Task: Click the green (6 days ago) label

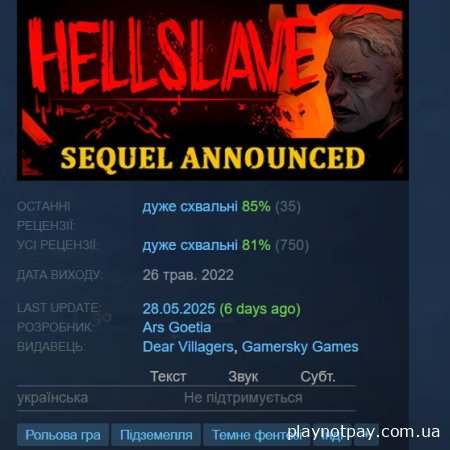Action: click(x=260, y=309)
